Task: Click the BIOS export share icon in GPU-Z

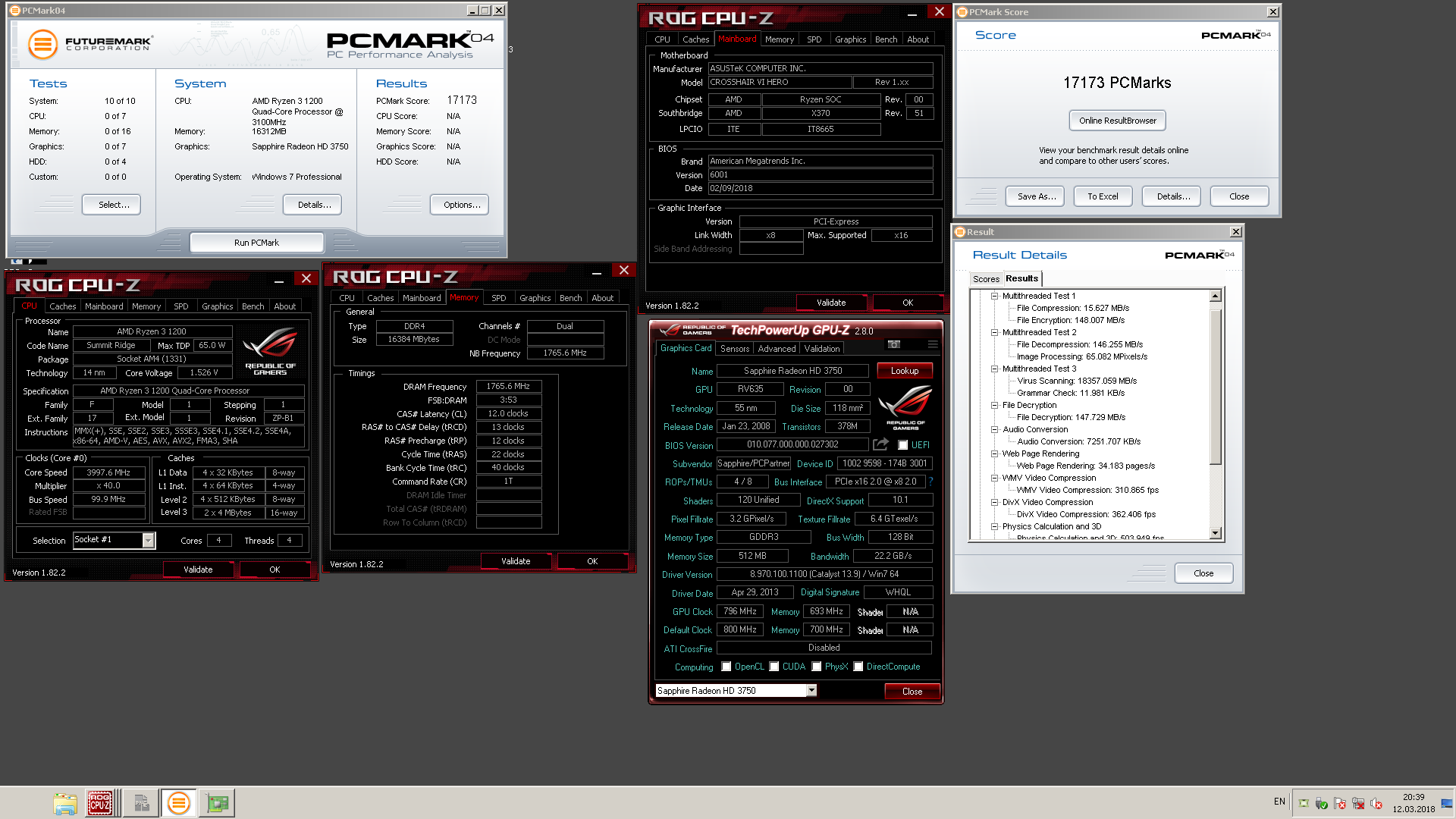Action: [880, 444]
